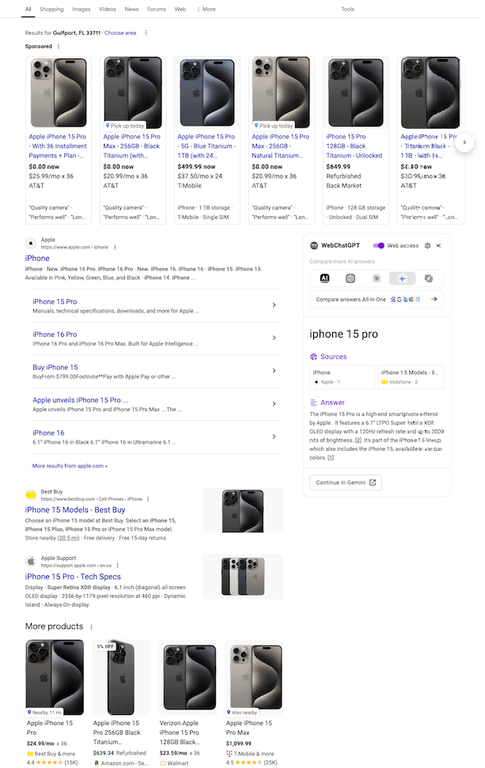Open Apple result three-dot options
This screenshot has height=768, width=485.
pos(115,247)
